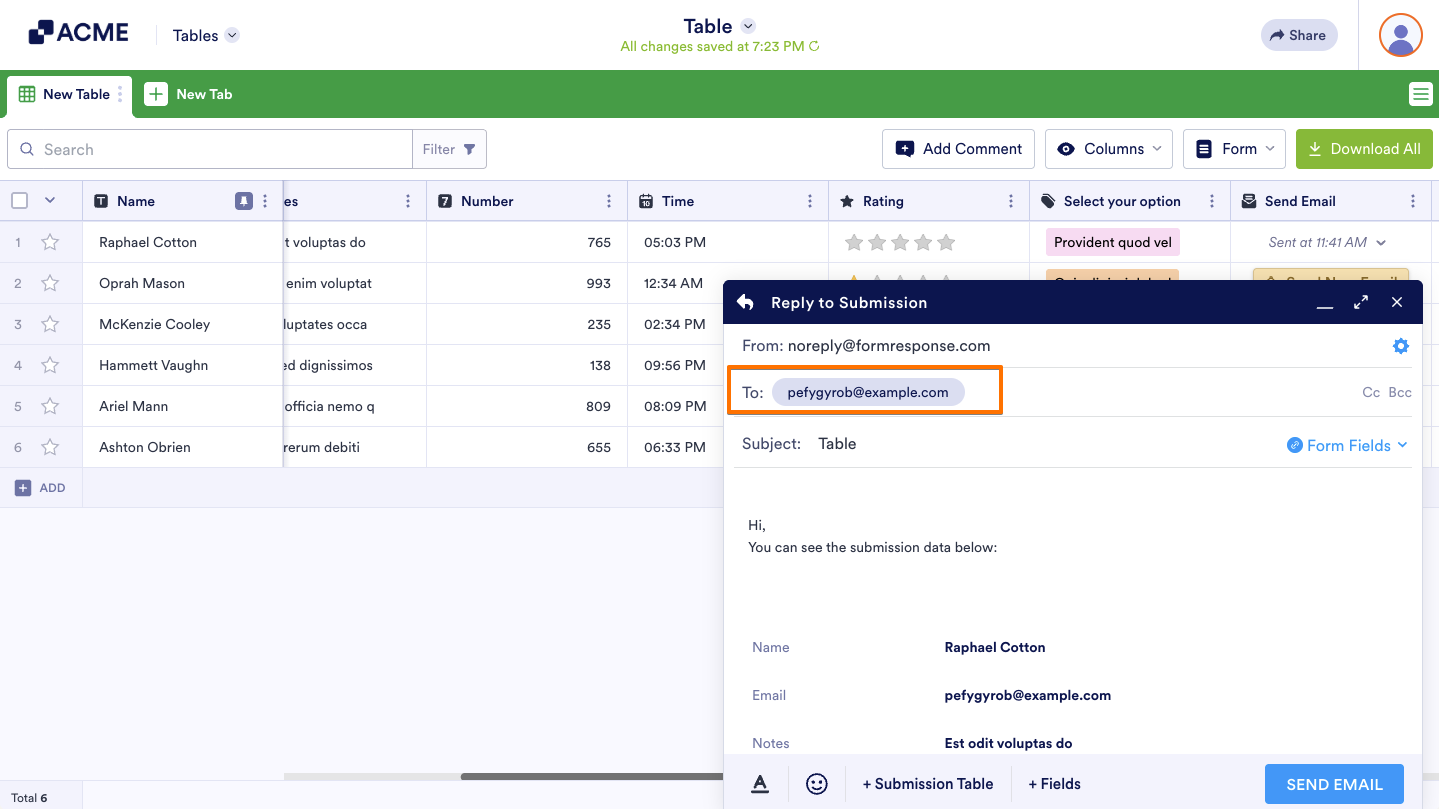
Task: Click the Rating column header
Action: click(x=929, y=201)
